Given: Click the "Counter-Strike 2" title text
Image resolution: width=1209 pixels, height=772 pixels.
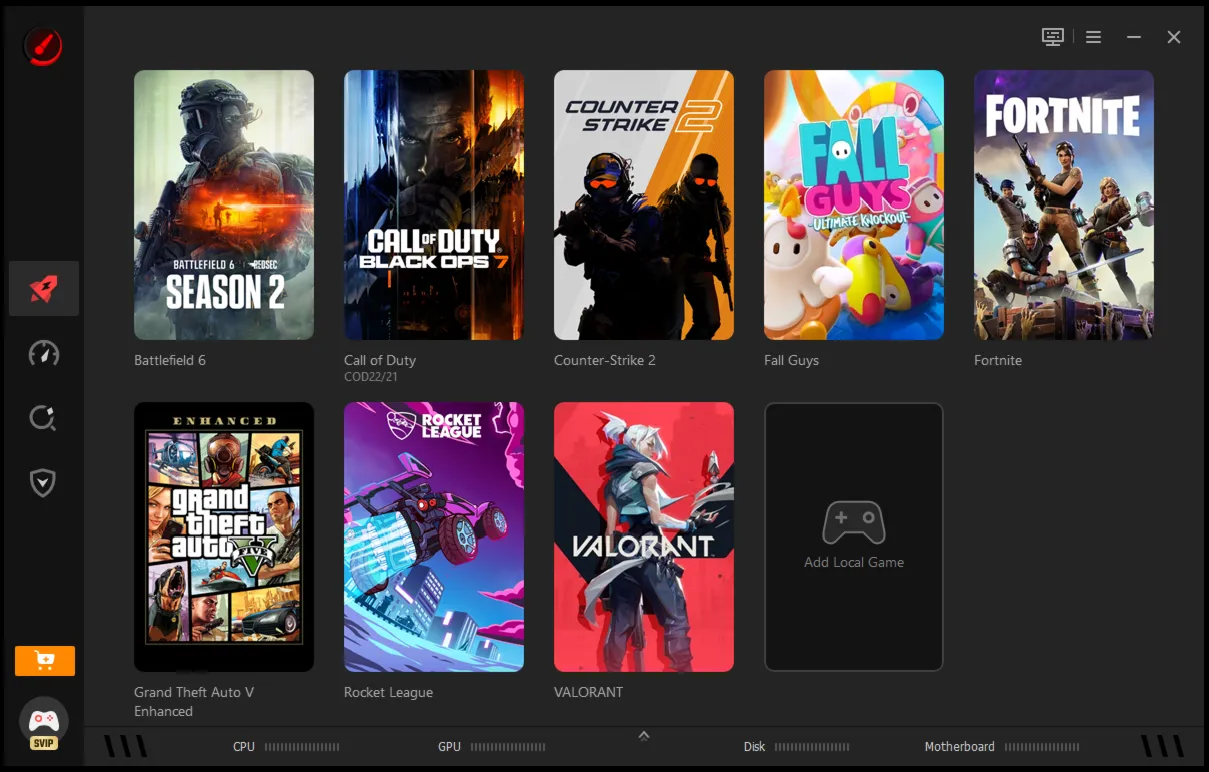Looking at the screenshot, I should pos(605,360).
